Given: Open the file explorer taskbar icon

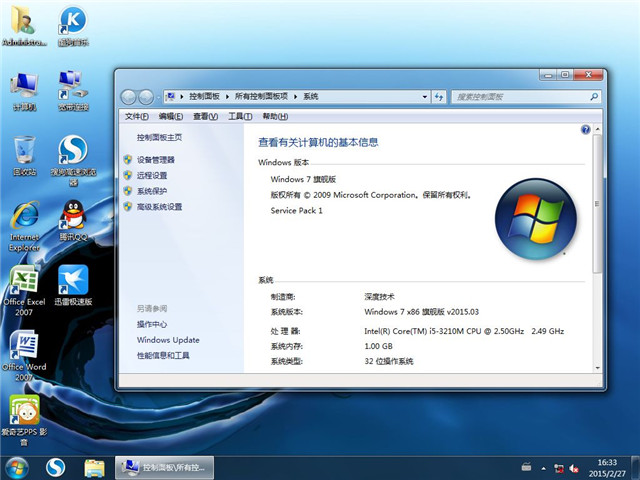Looking at the screenshot, I should (x=94, y=468).
